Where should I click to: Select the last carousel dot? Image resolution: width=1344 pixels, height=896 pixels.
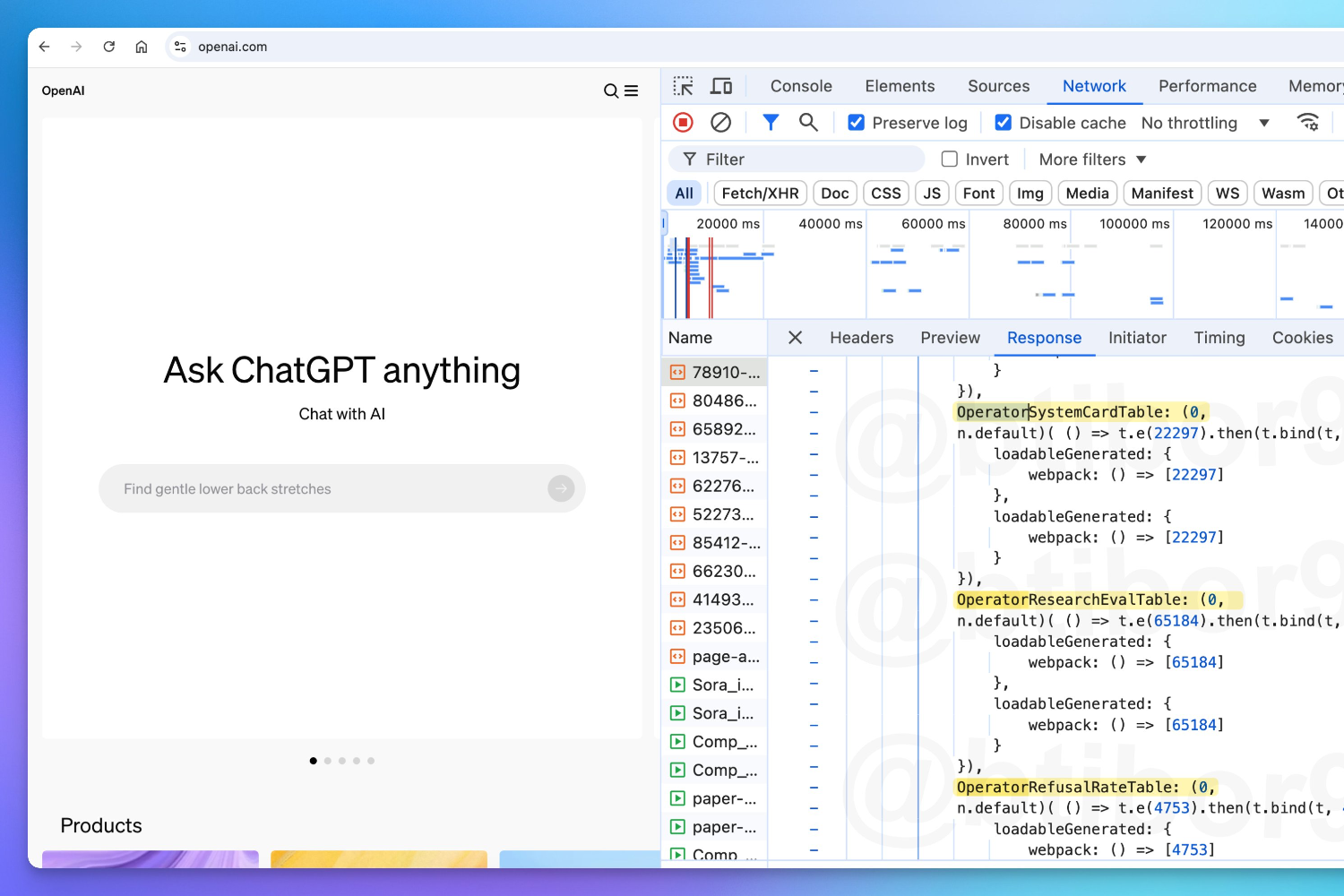pos(371,761)
